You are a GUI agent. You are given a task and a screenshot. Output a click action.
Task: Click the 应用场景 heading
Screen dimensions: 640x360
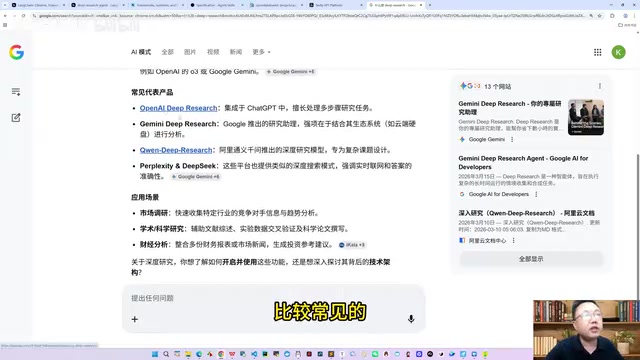click(145, 198)
